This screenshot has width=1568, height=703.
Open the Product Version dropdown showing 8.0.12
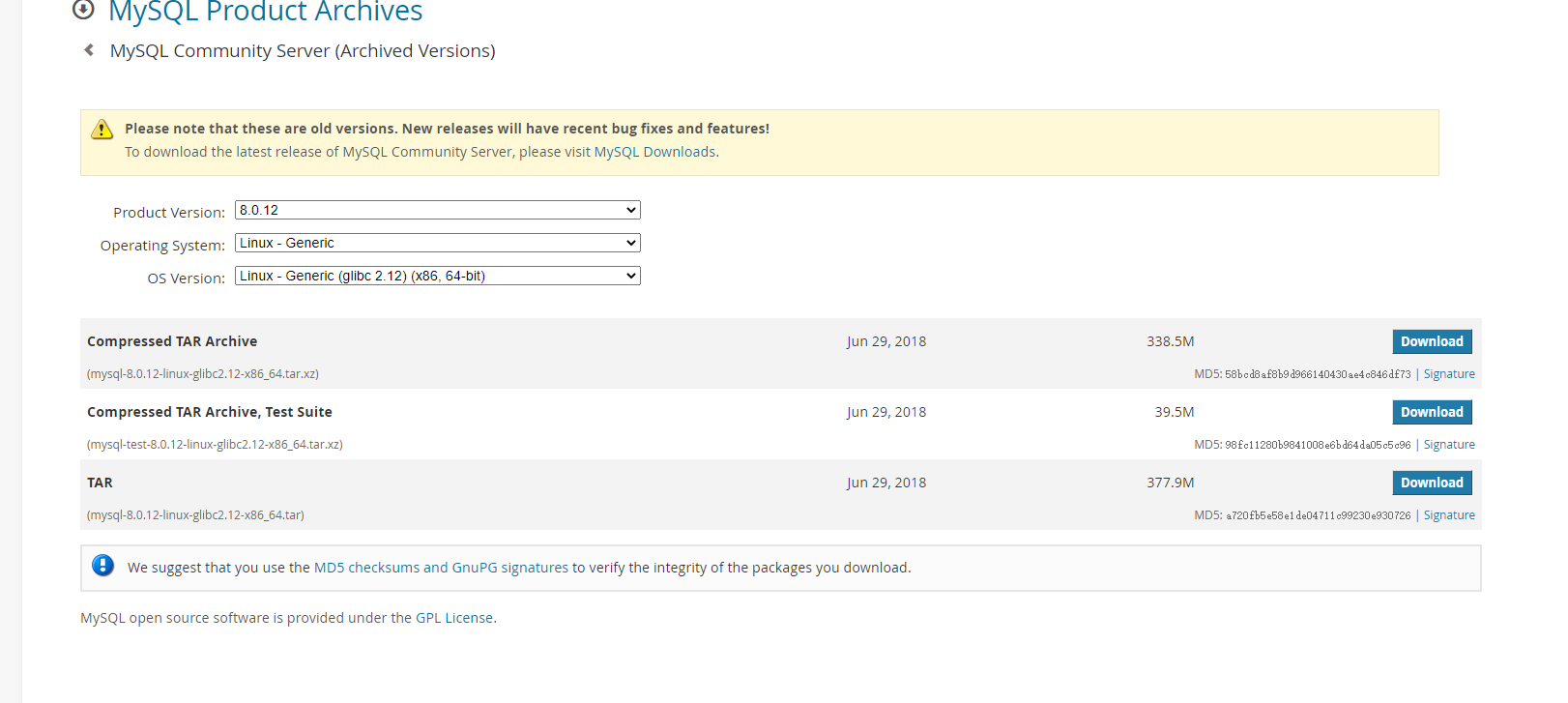coord(438,210)
